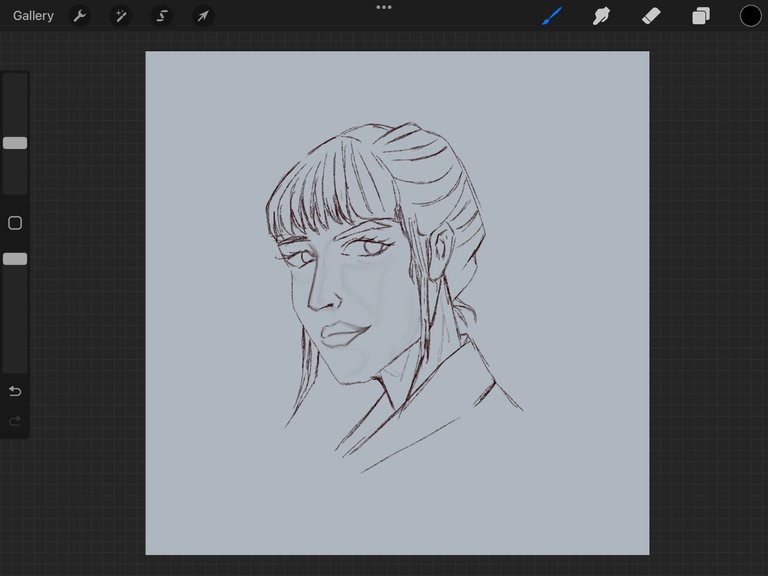Return to the Gallery
The height and width of the screenshot is (576, 768).
tap(33, 16)
